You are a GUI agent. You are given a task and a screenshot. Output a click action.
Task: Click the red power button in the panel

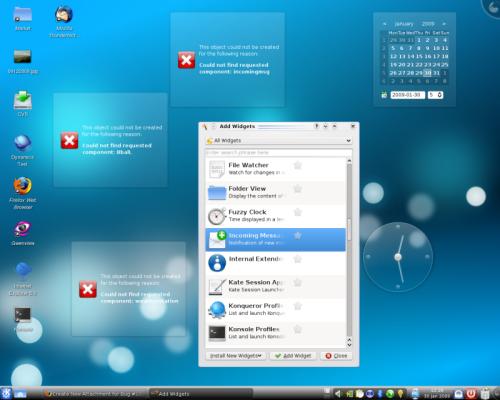point(471,394)
